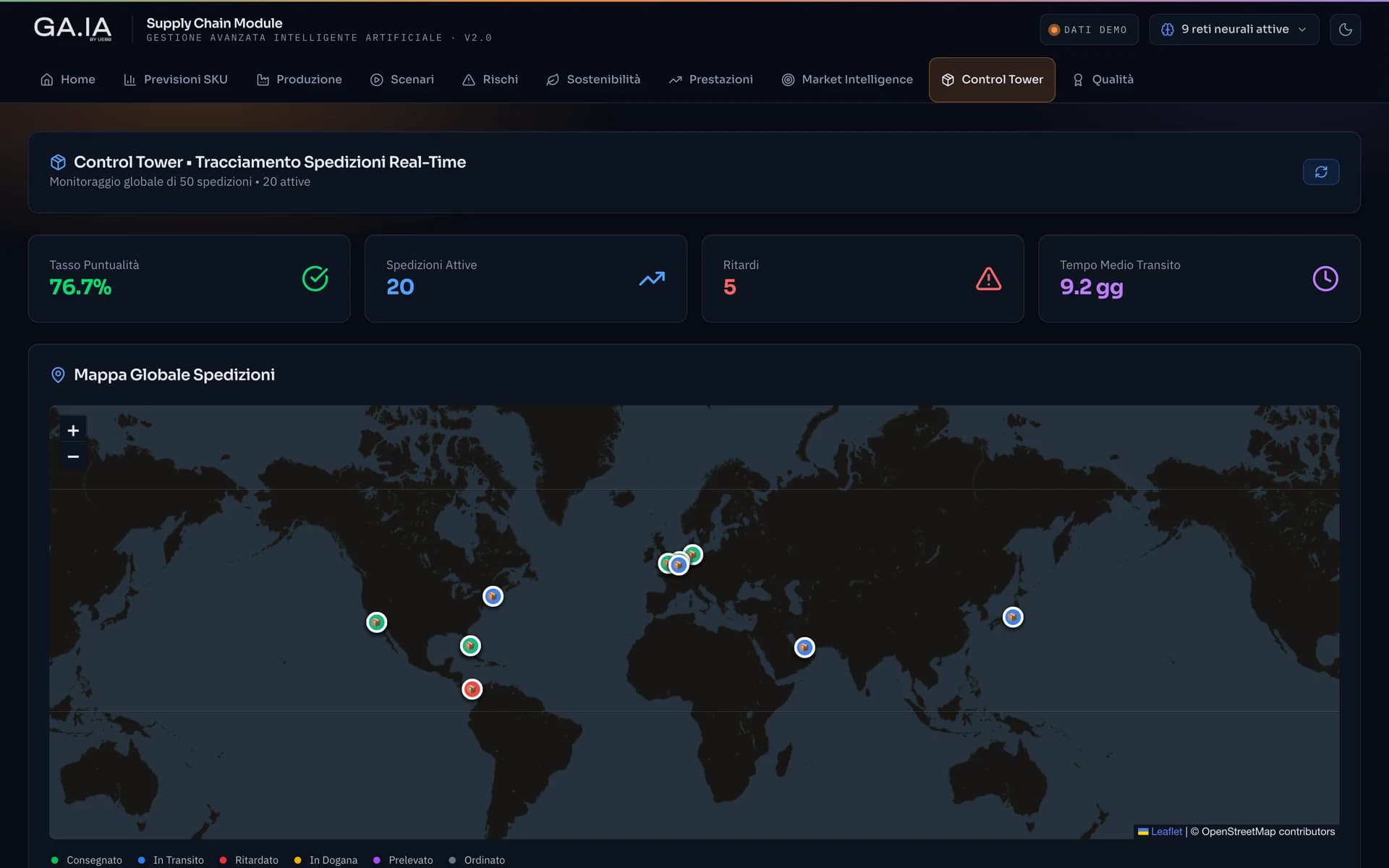Click the green checkmark punctuality icon

[x=315, y=278]
